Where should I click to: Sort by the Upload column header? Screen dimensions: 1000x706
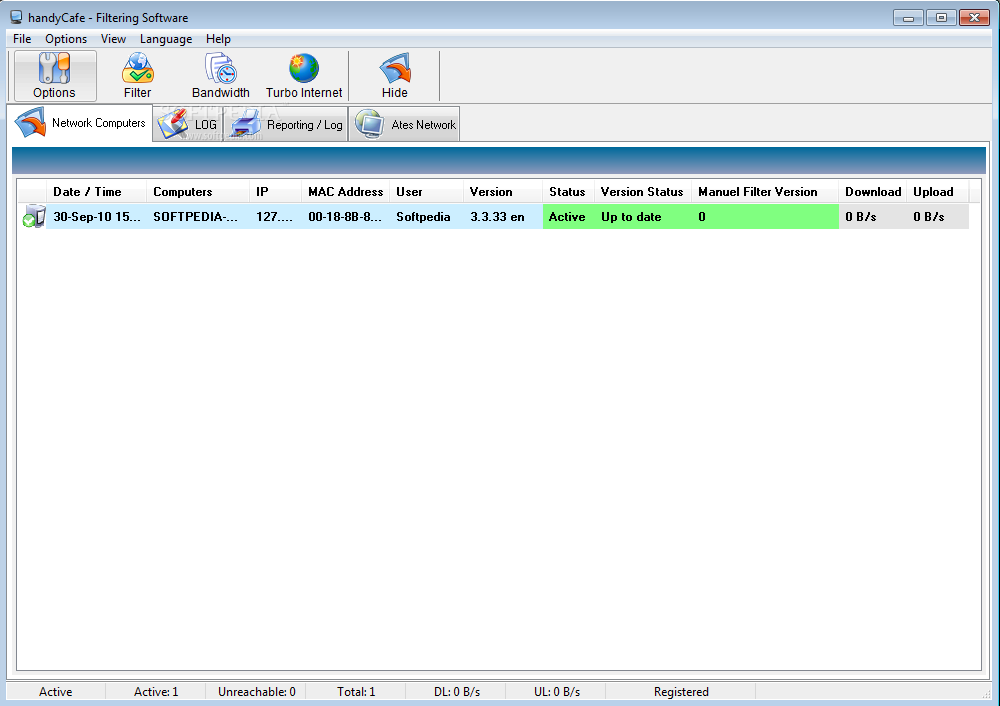[x=938, y=191]
